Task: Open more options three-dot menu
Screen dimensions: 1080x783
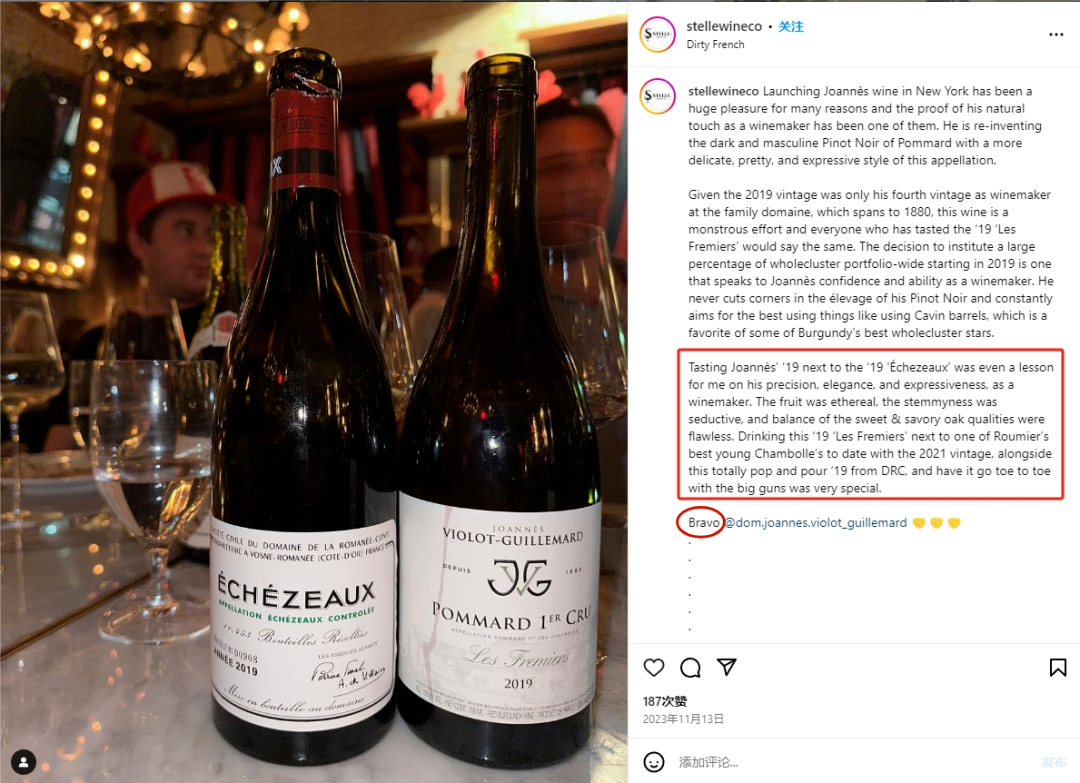Action: [x=1056, y=34]
